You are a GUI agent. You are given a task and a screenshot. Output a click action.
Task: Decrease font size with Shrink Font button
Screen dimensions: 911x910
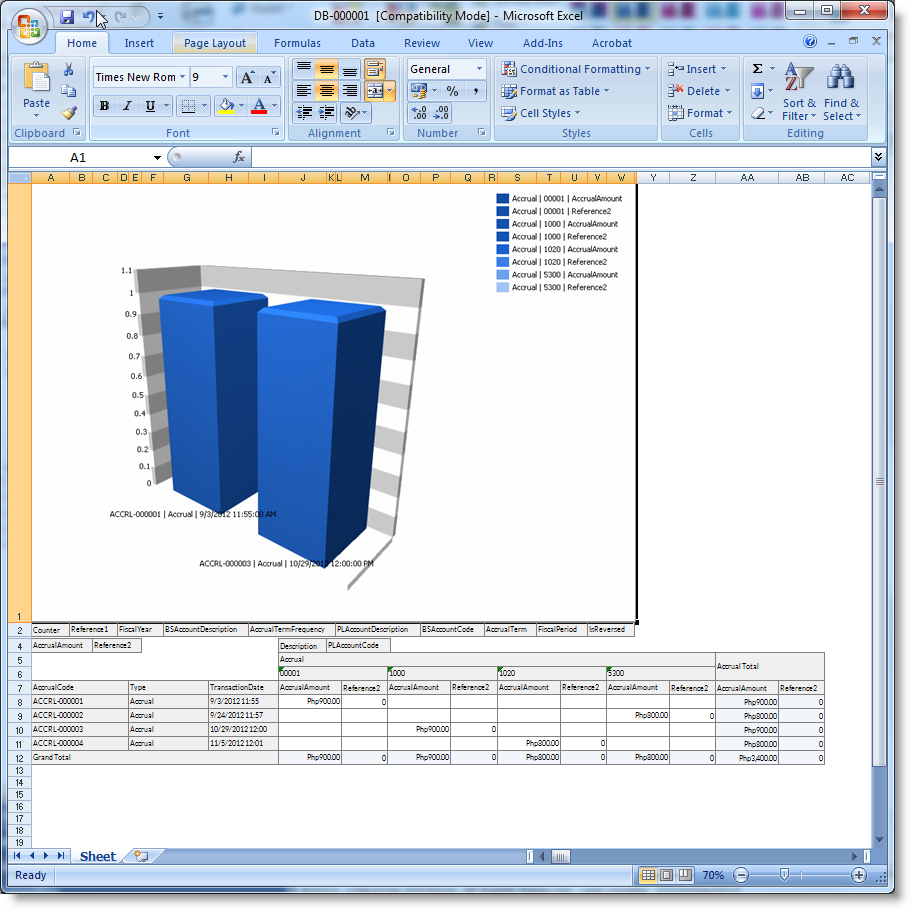point(268,77)
